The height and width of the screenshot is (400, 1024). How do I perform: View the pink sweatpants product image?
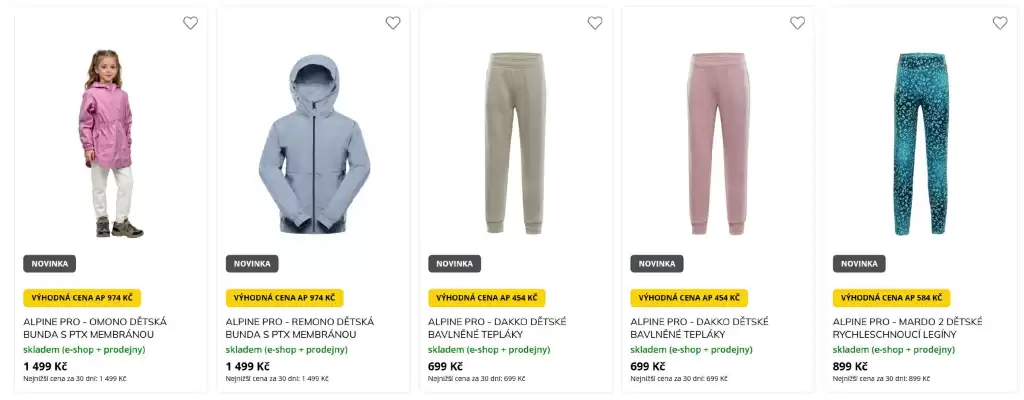(717, 143)
